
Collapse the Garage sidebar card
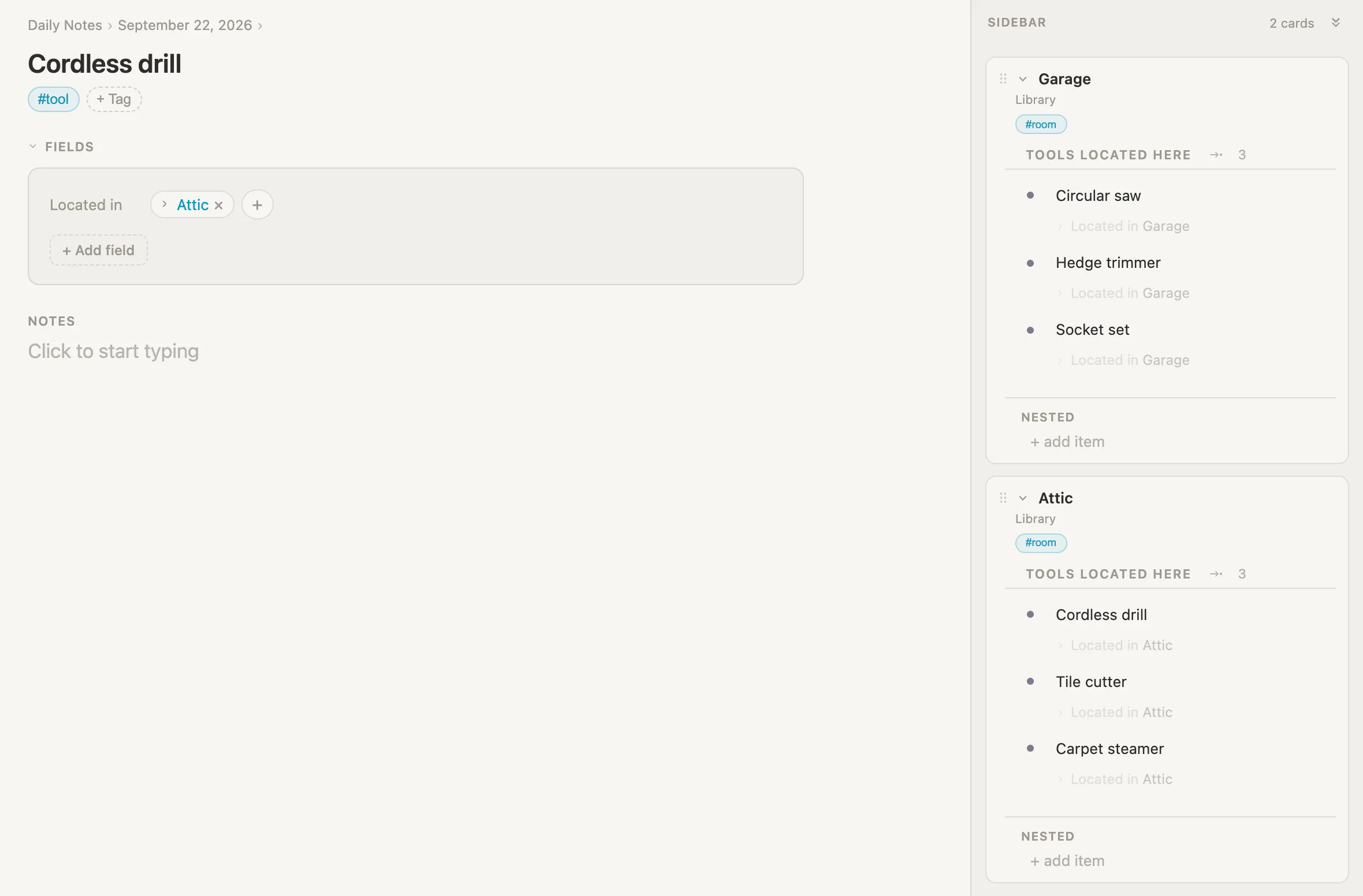1023,79
